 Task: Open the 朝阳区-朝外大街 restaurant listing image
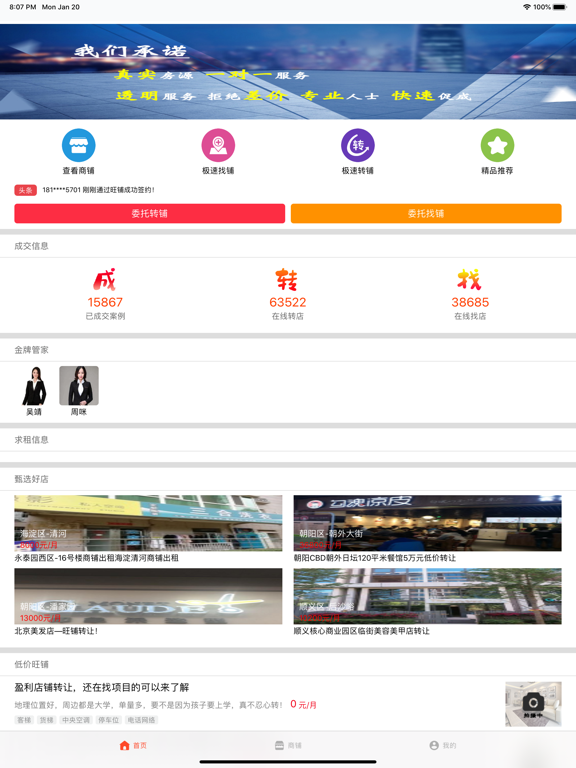pos(428,523)
